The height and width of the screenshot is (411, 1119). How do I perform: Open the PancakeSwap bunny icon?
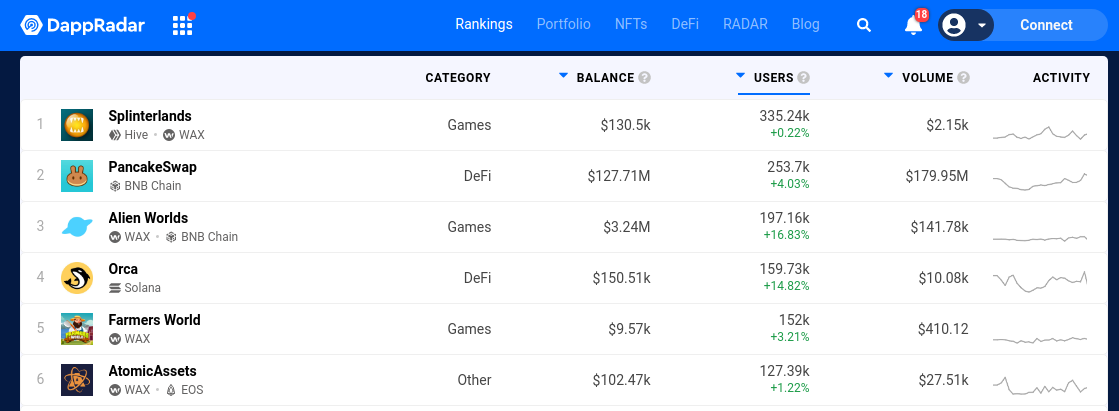tap(77, 176)
